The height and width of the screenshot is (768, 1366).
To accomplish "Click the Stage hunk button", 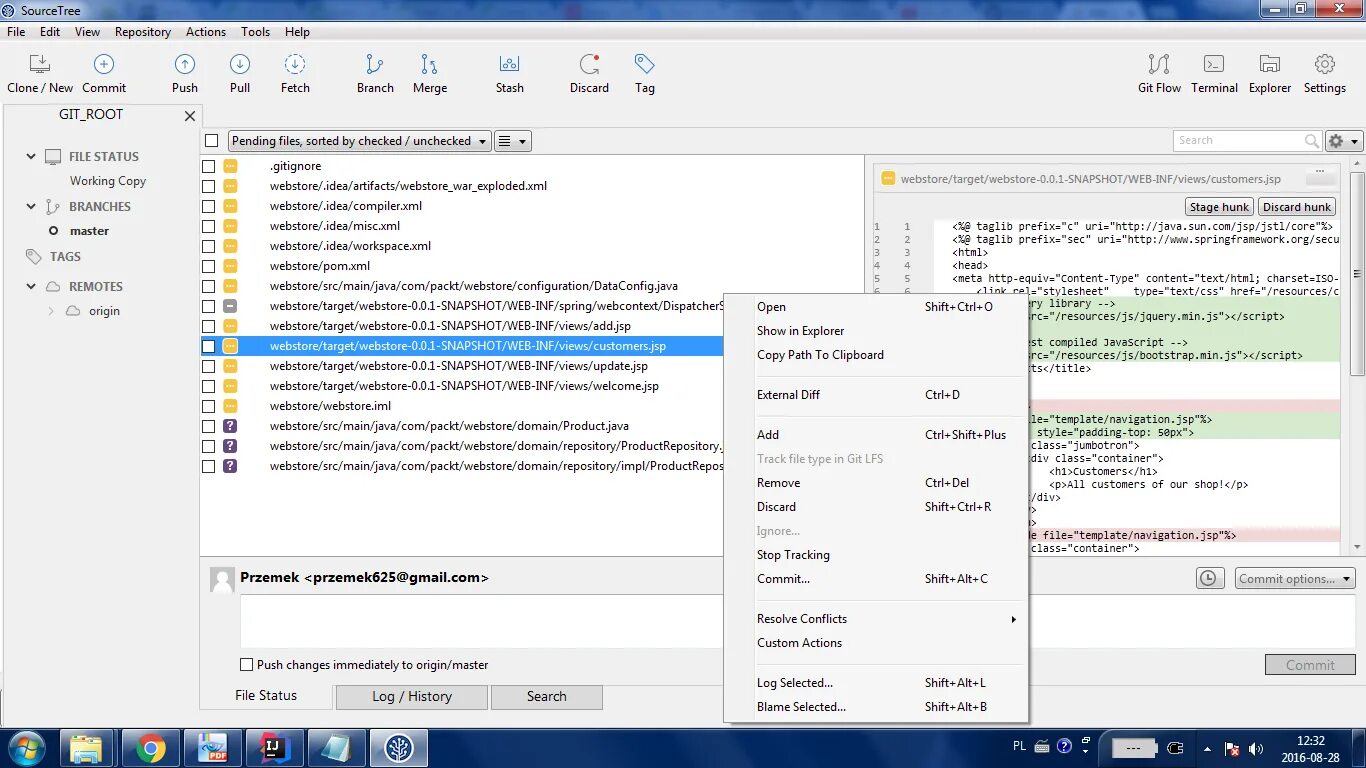I will coord(1219,207).
